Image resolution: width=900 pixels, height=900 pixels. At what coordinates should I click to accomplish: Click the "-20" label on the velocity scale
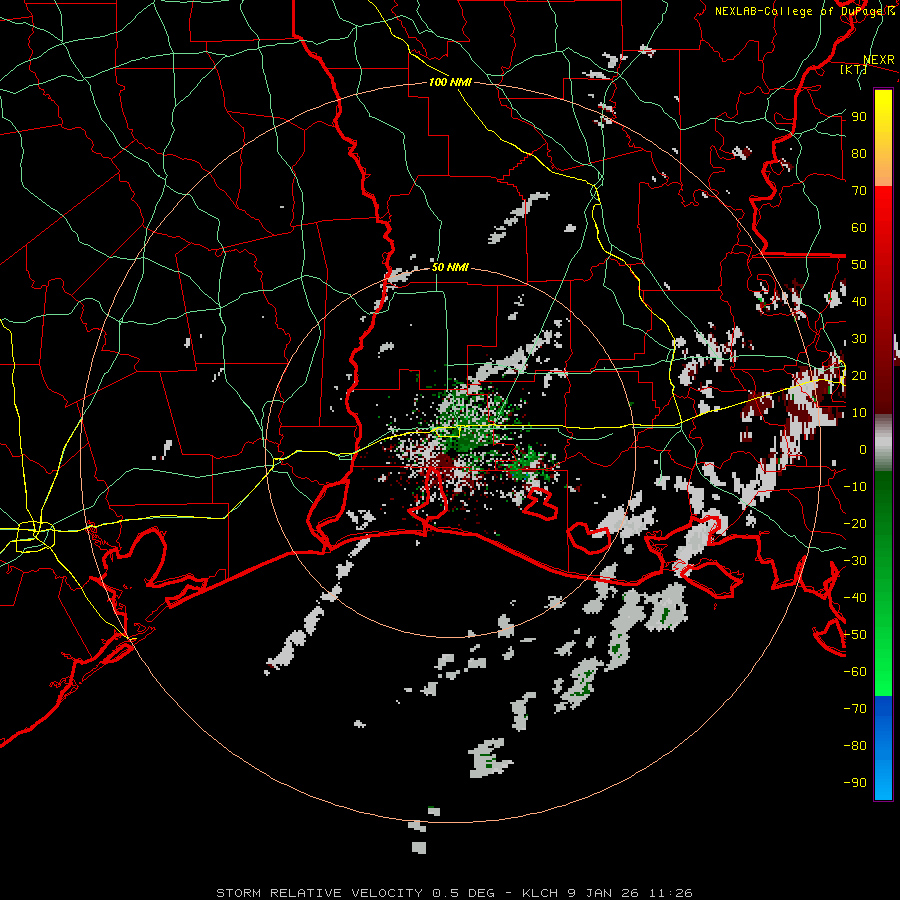tap(855, 524)
